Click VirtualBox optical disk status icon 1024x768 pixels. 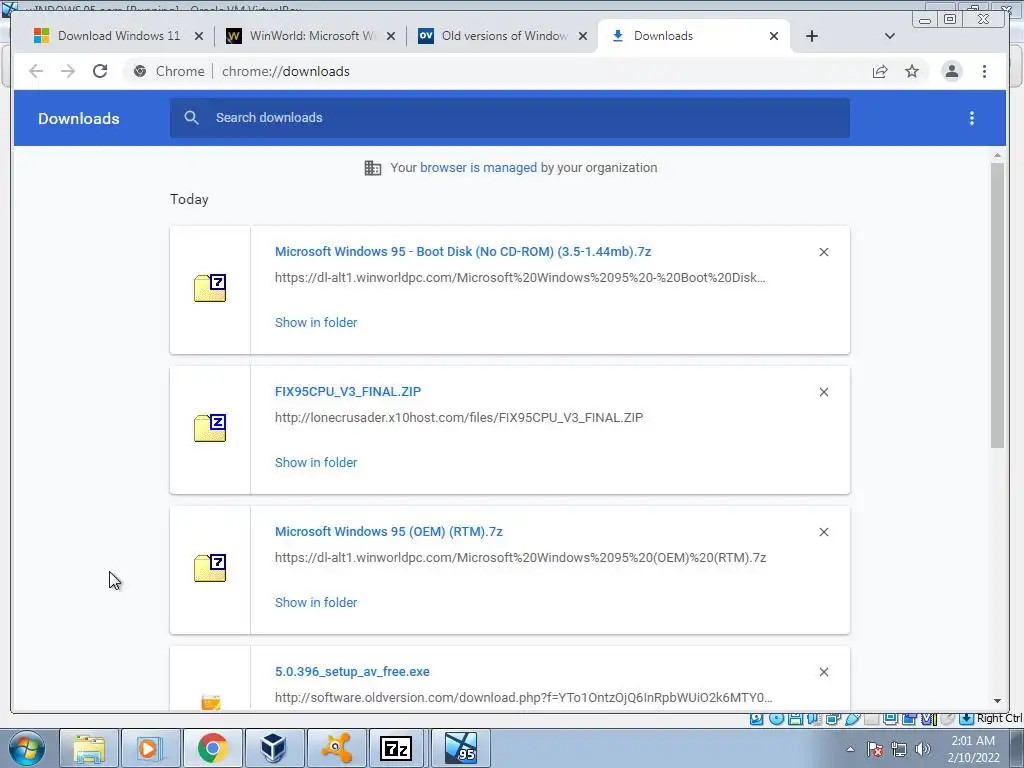[776, 719]
